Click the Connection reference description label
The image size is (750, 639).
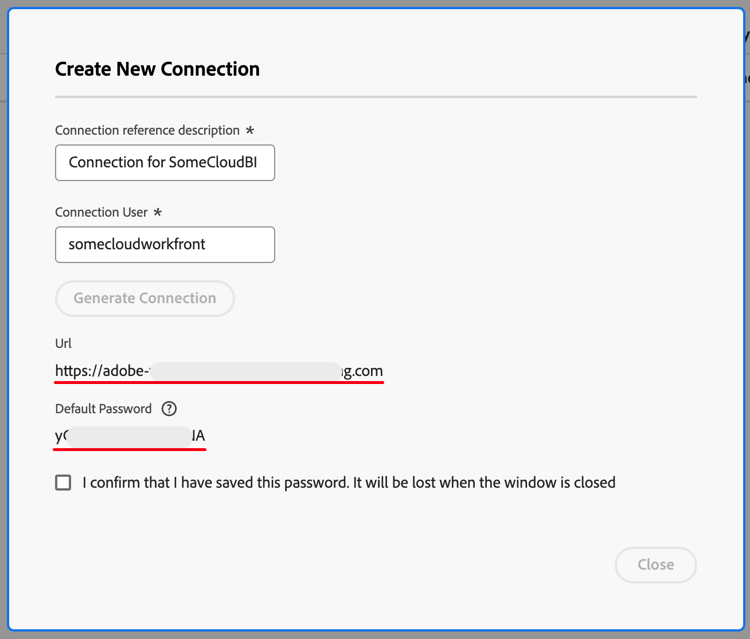[x=147, y=130]
